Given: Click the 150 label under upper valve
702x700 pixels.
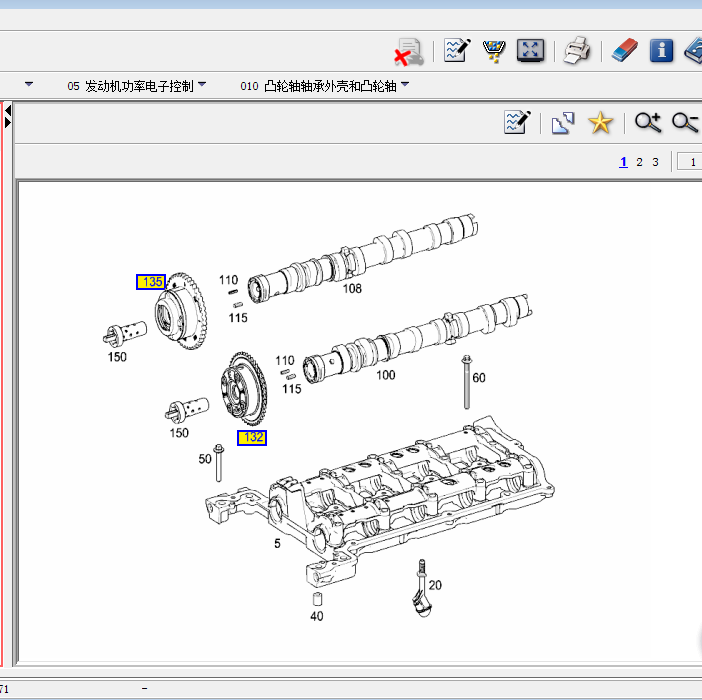Looking at the screenshot, I should (117, 357).
